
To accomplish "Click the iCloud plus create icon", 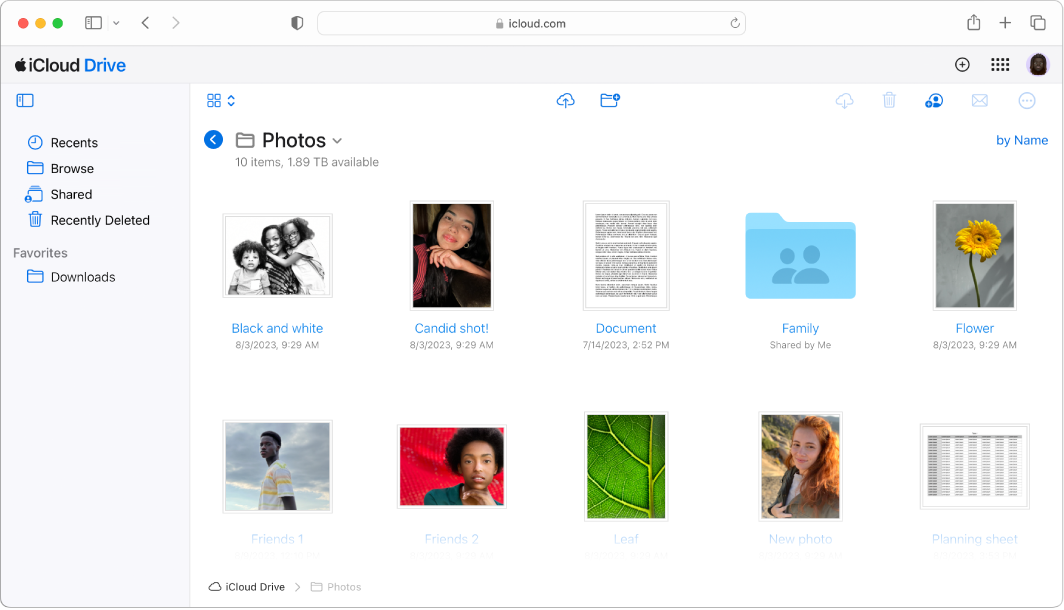I will [962, 64].
